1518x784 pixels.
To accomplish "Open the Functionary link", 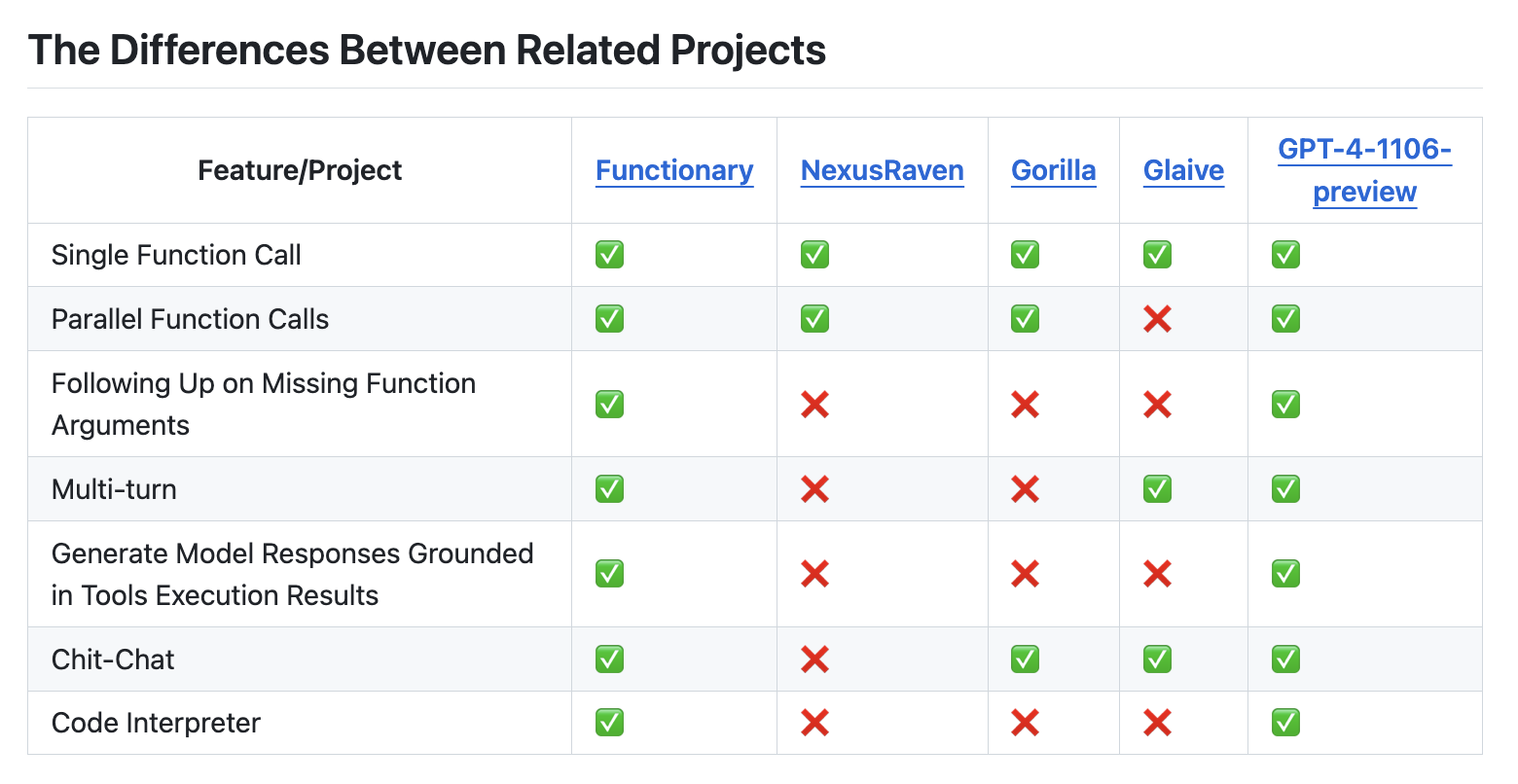I will click(674, 170).
